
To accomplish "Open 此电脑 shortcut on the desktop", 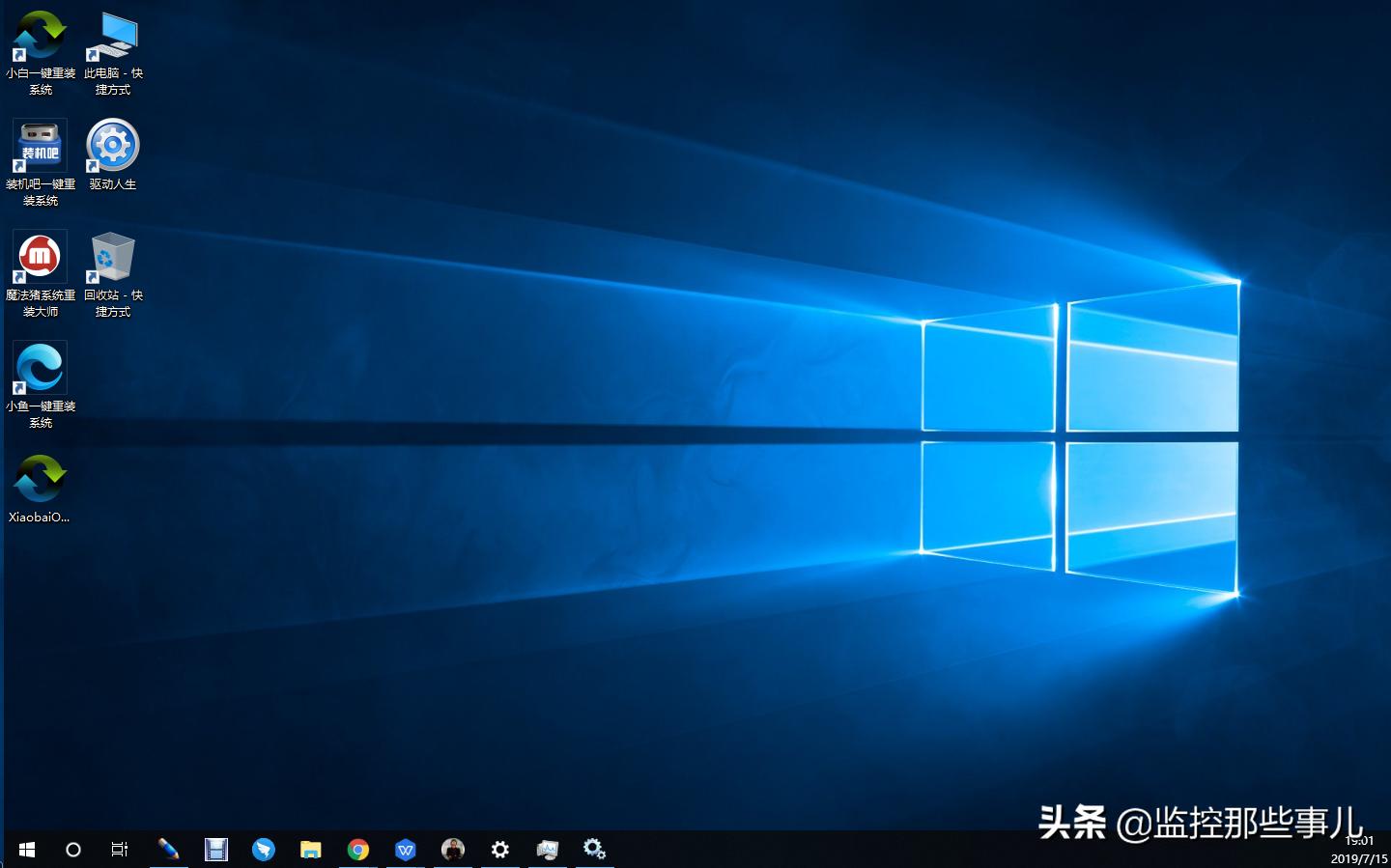I will tap(112, 34).
